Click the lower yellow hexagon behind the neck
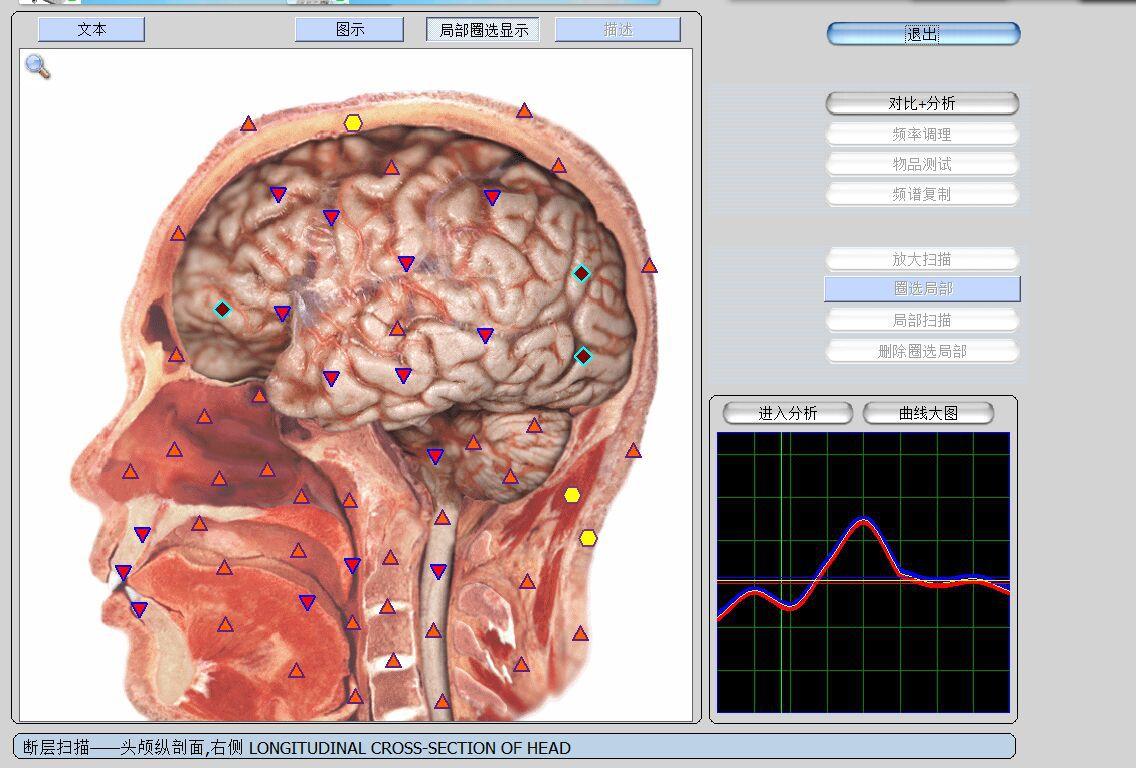Viewport: 1136px width, 768px height. 588,538
